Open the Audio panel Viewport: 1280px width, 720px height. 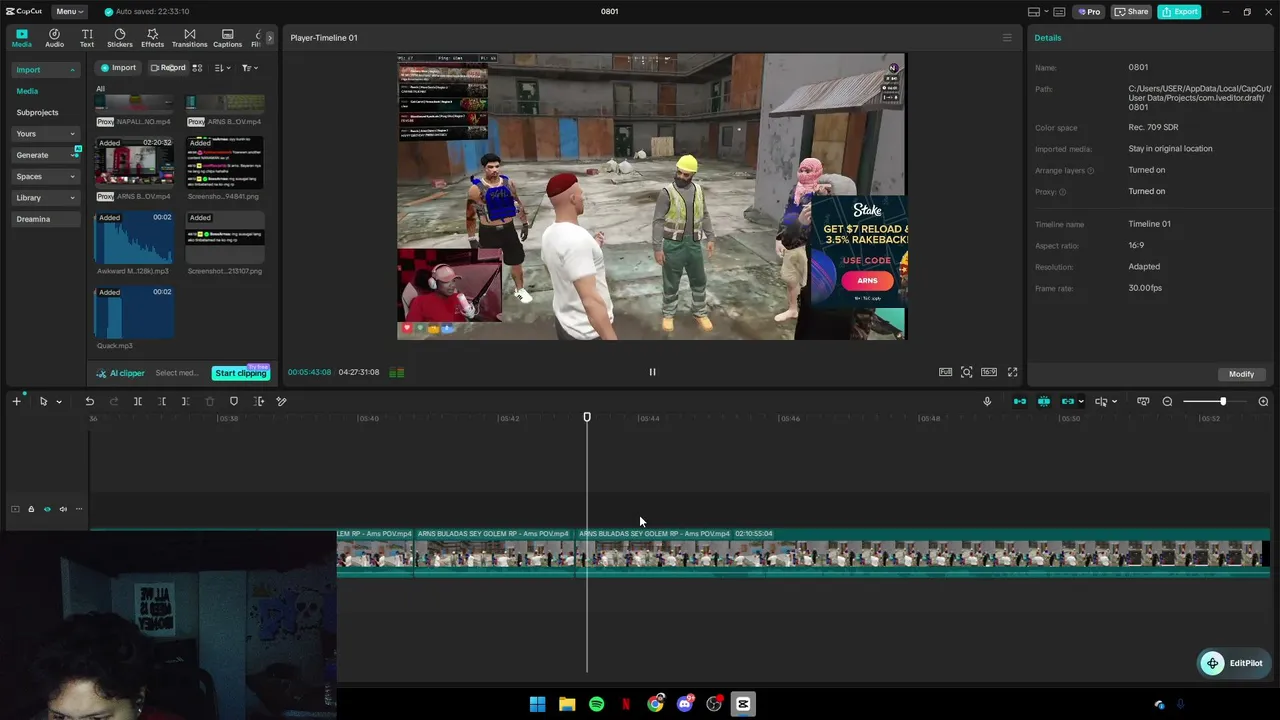[54, 38]
